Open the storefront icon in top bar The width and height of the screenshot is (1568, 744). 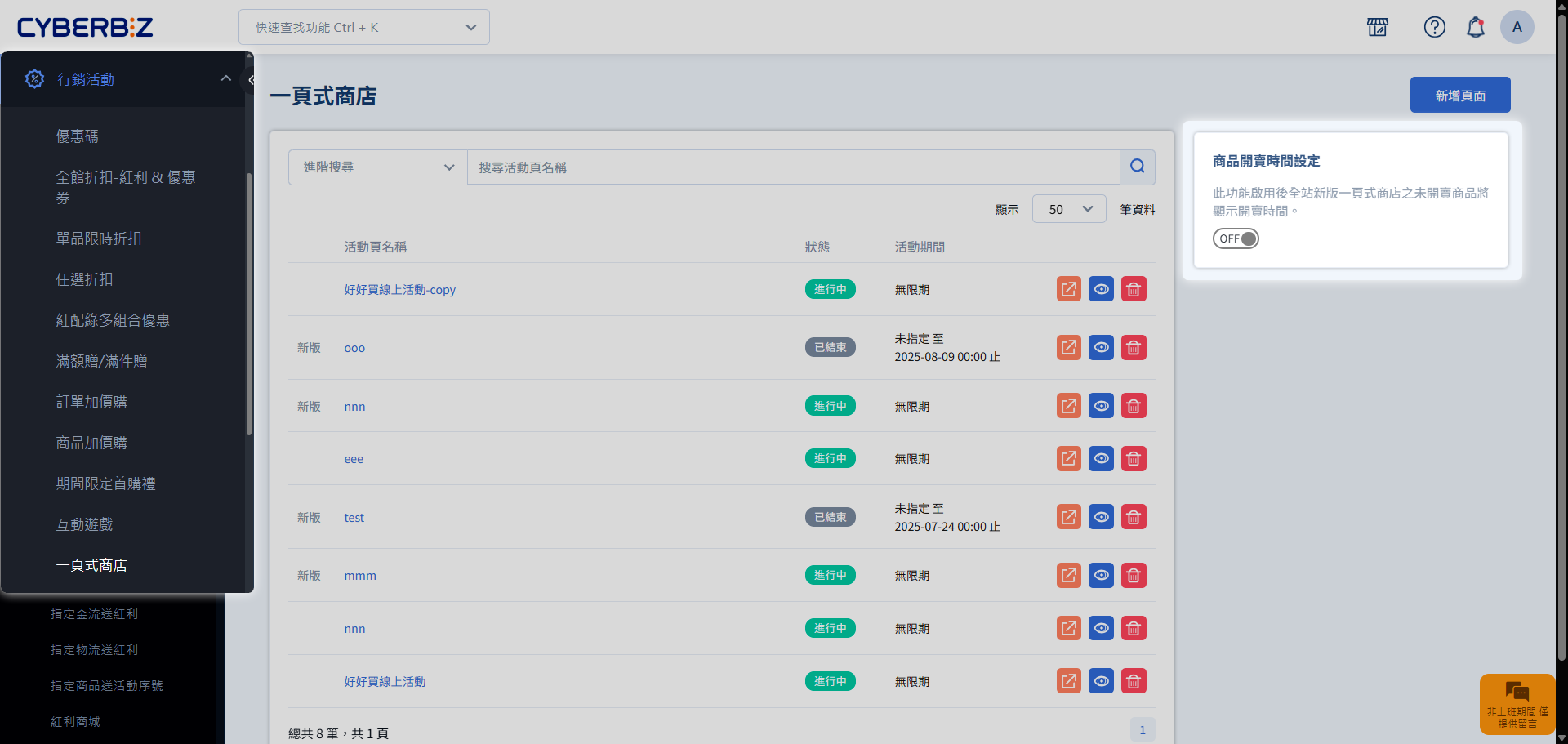[1378, 27]
